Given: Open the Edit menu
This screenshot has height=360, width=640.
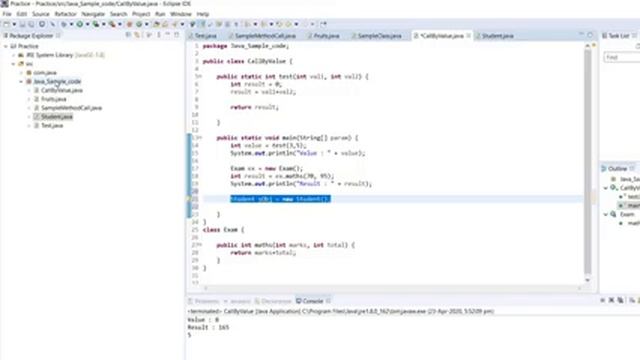Looking at the screenshot, I should pyautogui.click(x=22, y=14).
